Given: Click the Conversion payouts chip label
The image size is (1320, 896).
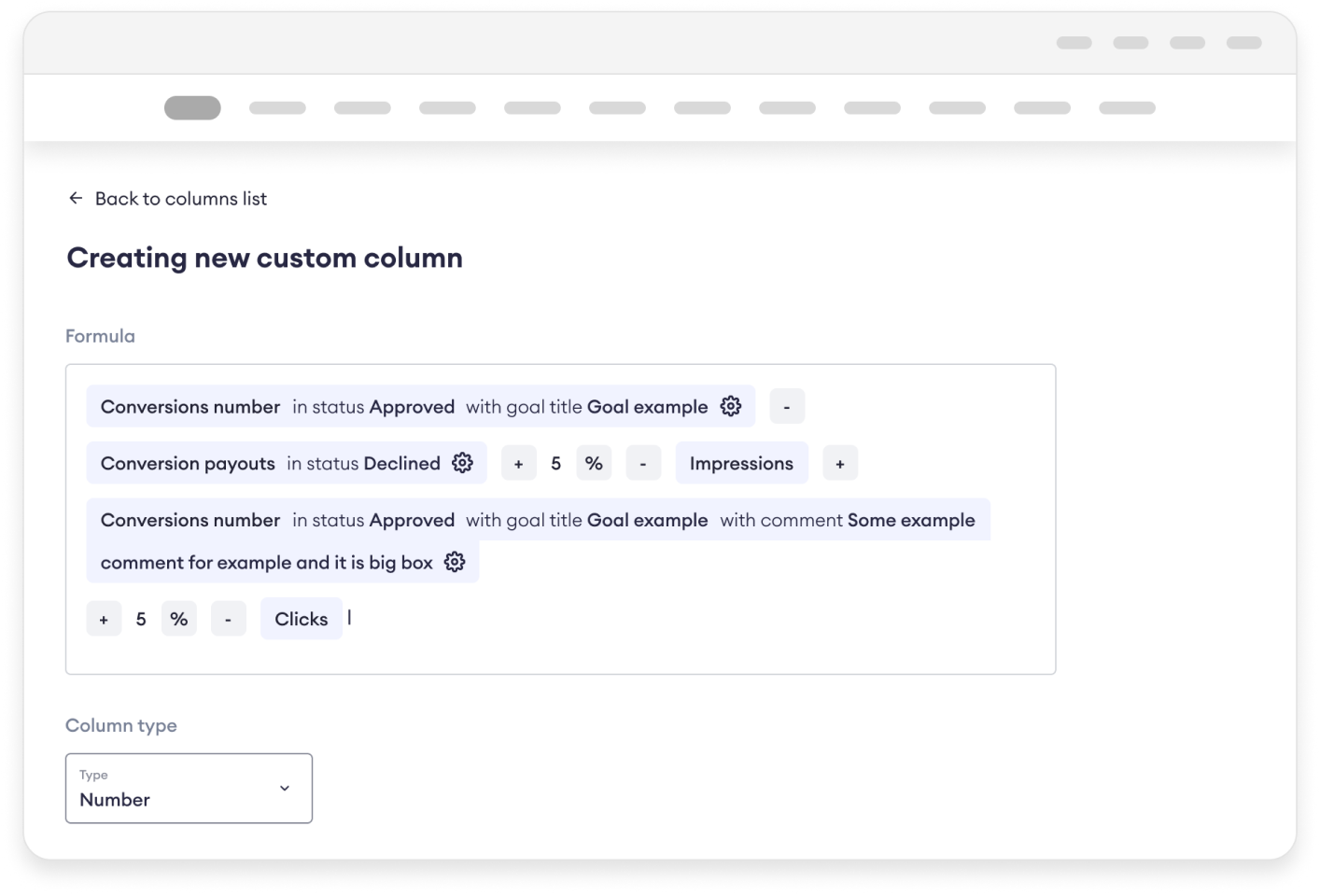Looking at the screenshot, I should [x=188, y=464].
